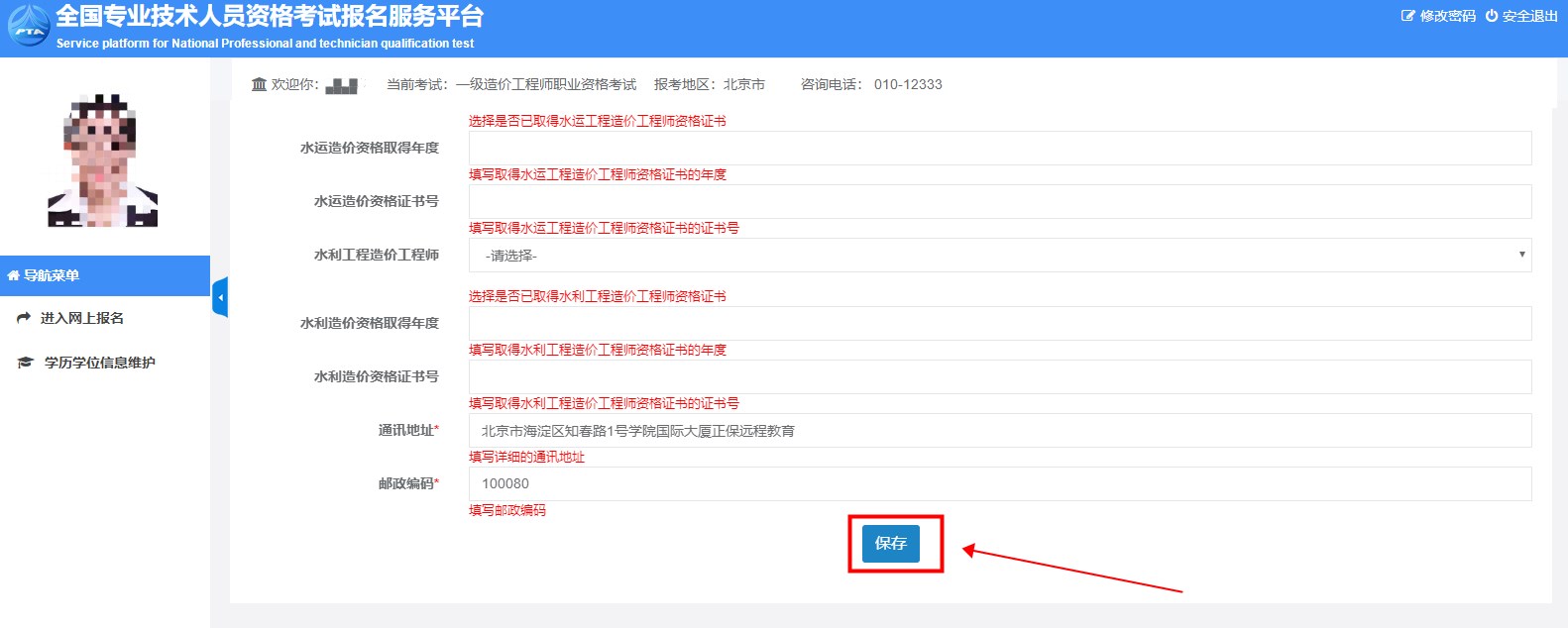Click the user profile photo thumbnail
The height and width of the screenshot is (628, 1568).
[102, 161]
